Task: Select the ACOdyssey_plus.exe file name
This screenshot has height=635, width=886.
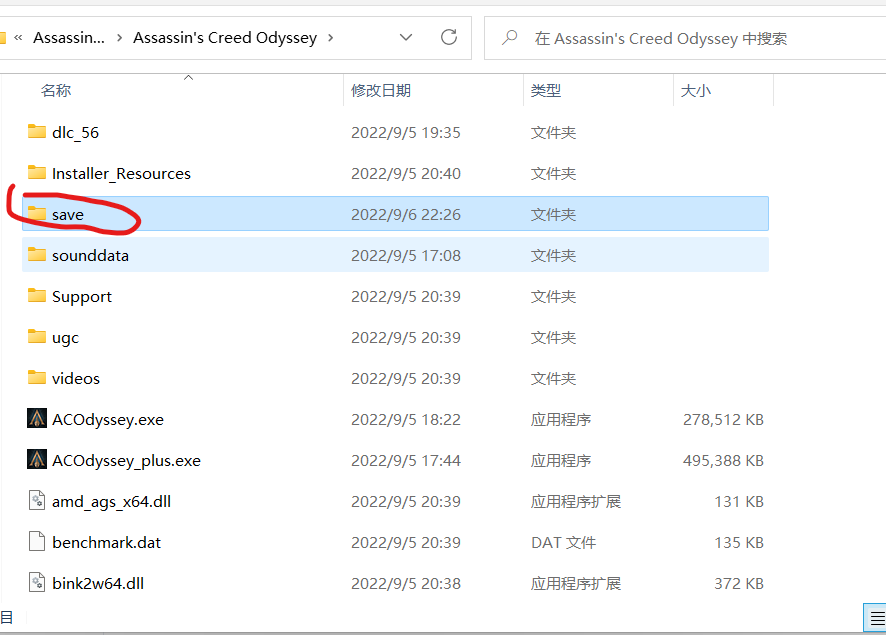Action: point(127,461)
